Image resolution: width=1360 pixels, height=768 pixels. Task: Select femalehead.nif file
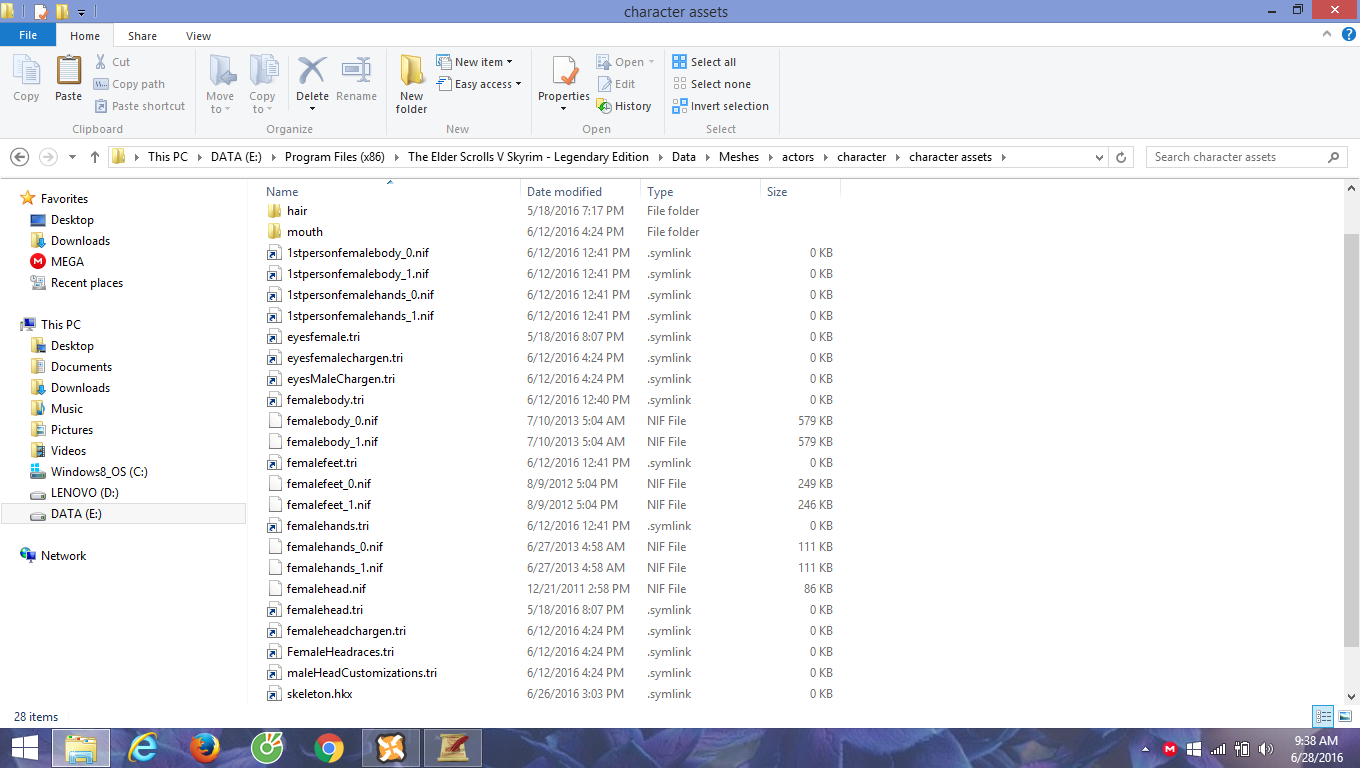326,589
